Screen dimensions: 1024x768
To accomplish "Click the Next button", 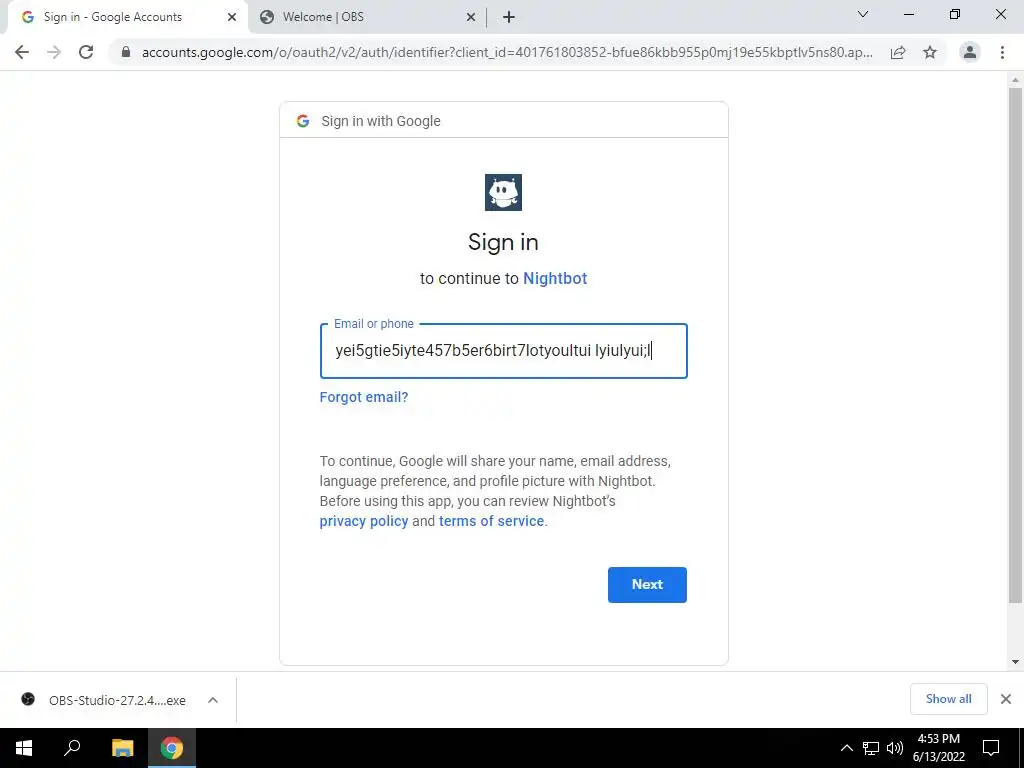I will pos(647,584).
